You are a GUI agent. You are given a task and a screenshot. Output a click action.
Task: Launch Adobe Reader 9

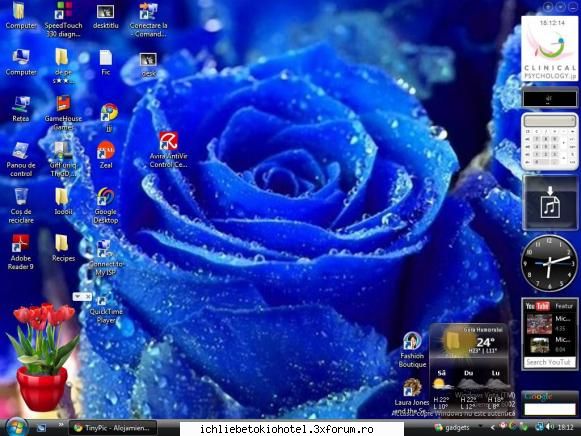(x=20, y=252)
